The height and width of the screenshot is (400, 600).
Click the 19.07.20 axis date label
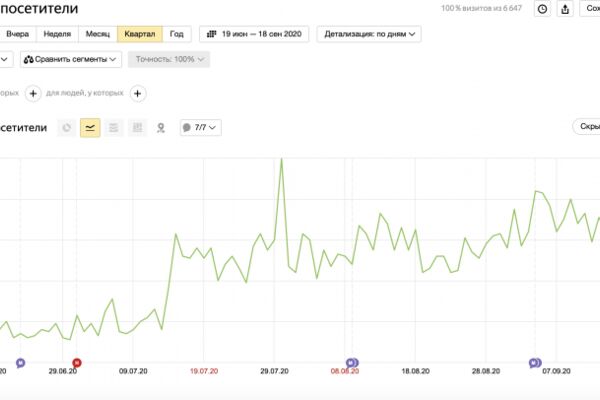pyautogui.click(x=204, y=371)
